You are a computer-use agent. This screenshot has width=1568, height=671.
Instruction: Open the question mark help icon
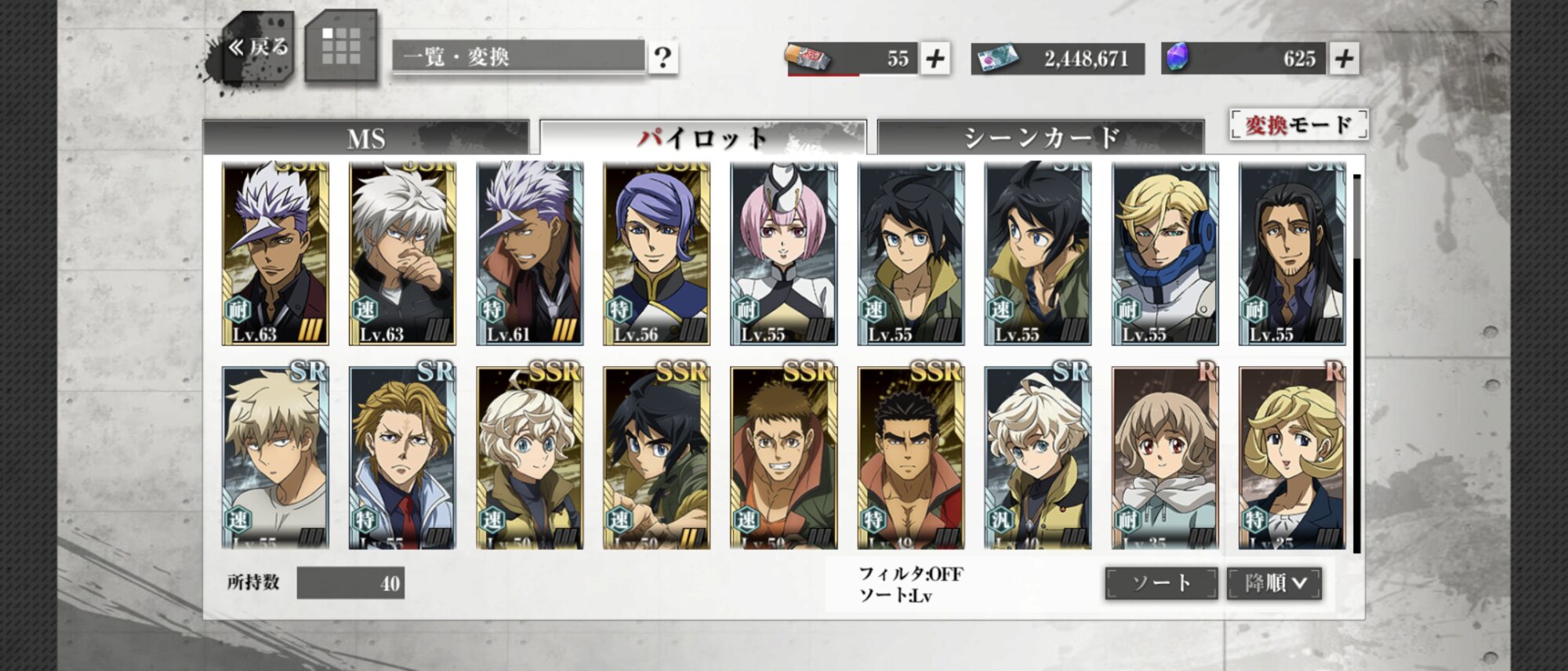coord(662,58)
